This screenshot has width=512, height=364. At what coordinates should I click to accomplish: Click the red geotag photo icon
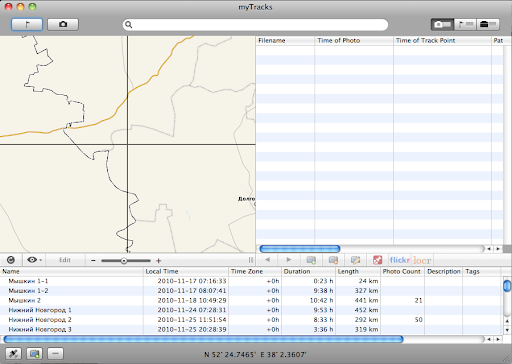[377, 260]
